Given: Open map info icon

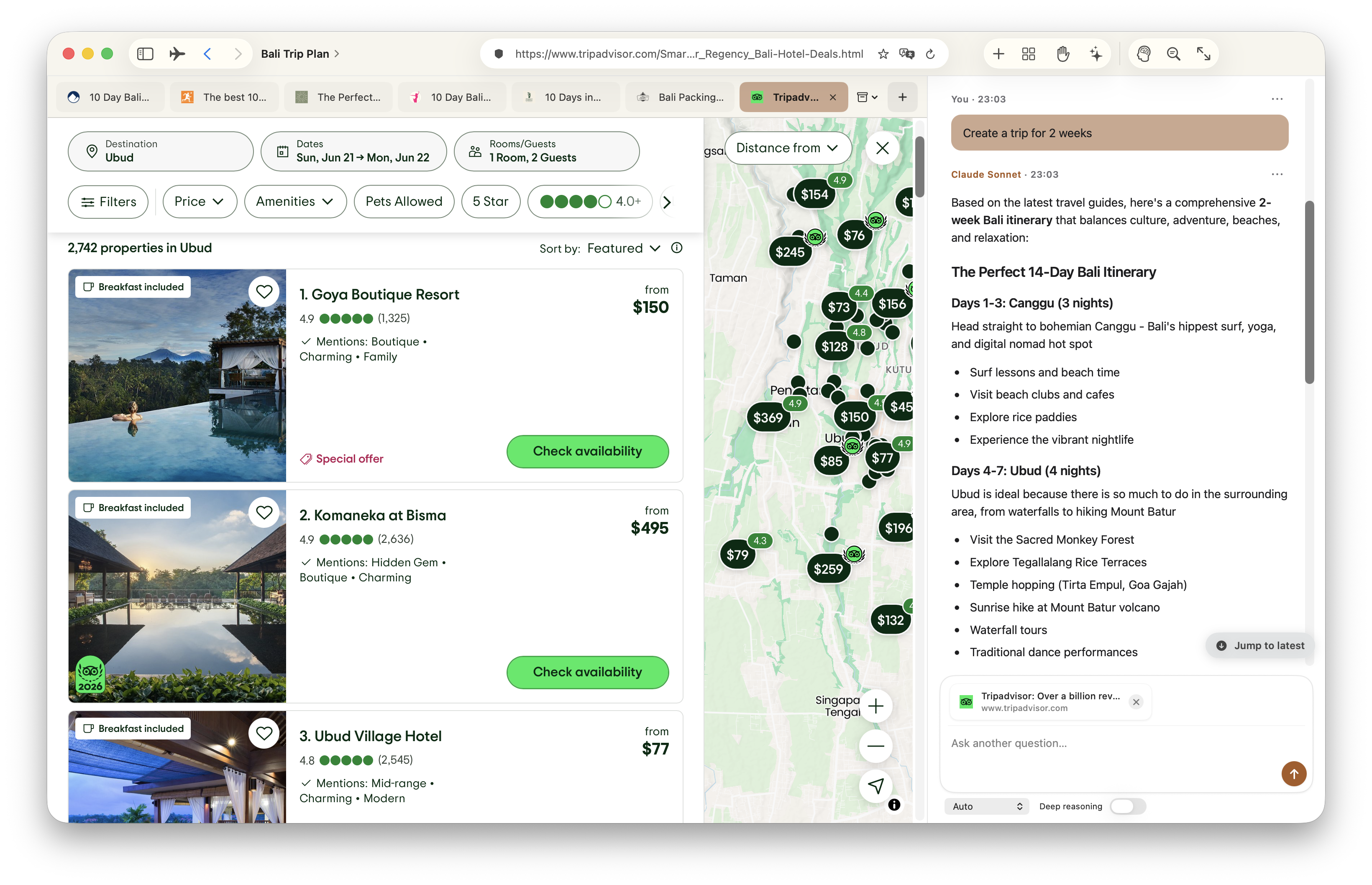Looking at the screenshot, I should tap(894, 805).
